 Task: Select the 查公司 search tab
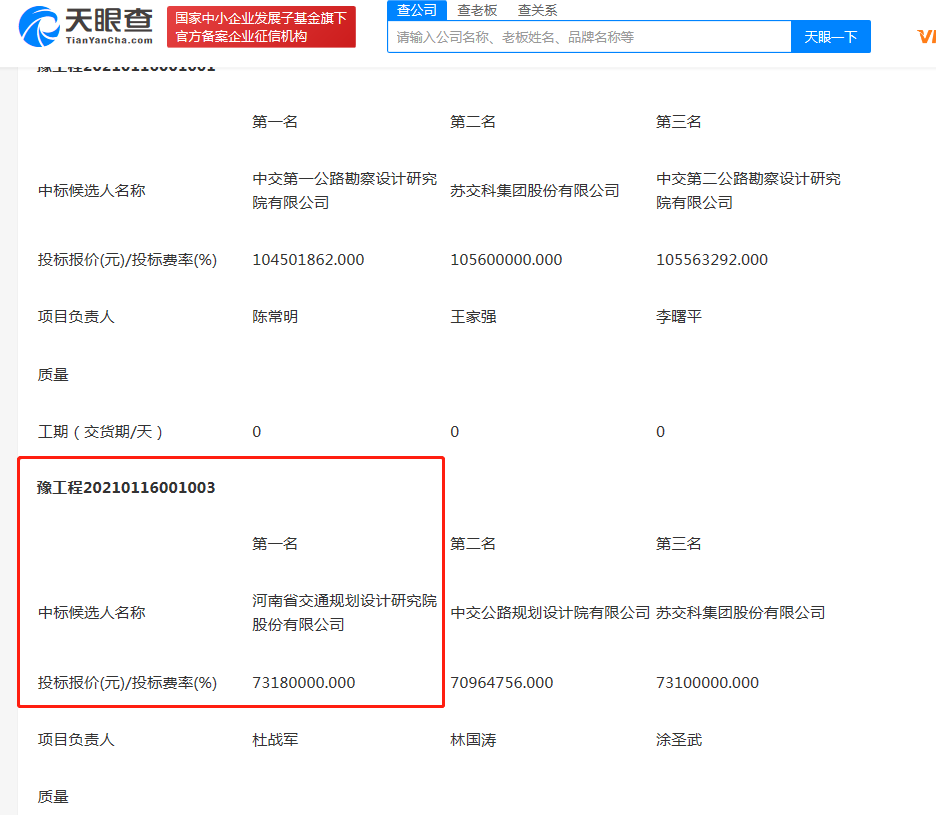pos(417,10)
